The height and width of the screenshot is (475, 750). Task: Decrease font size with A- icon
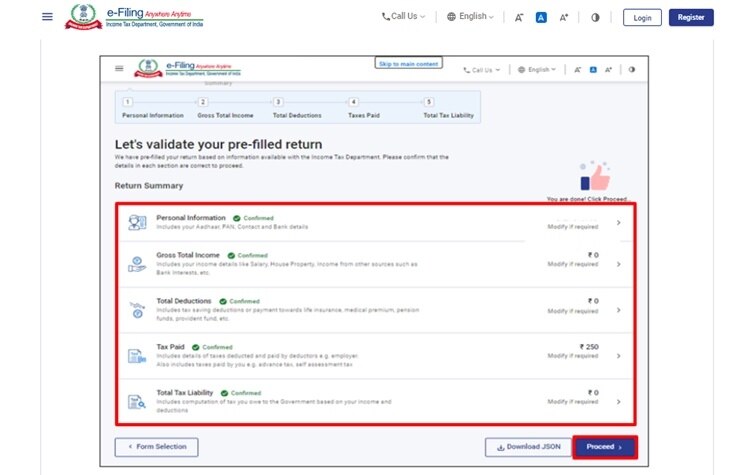pyautogui.click(x=519, y=17)
